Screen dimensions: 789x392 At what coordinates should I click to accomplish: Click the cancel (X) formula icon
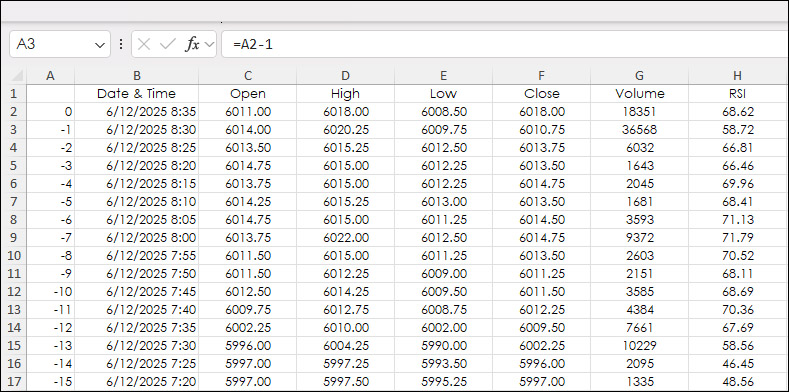(x=143, y=44)
